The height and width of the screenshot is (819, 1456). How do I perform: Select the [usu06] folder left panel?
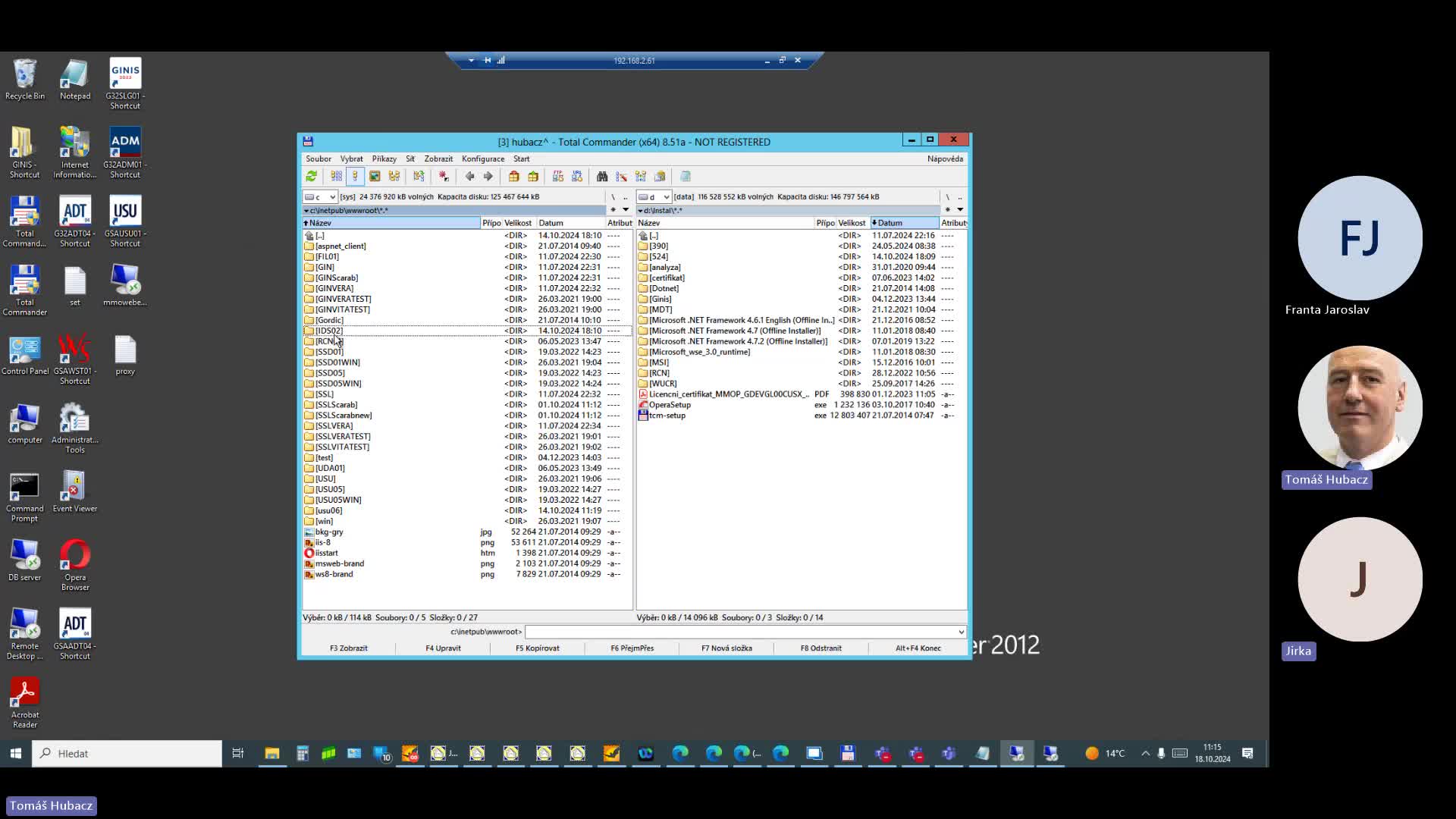tap(328, 510)
